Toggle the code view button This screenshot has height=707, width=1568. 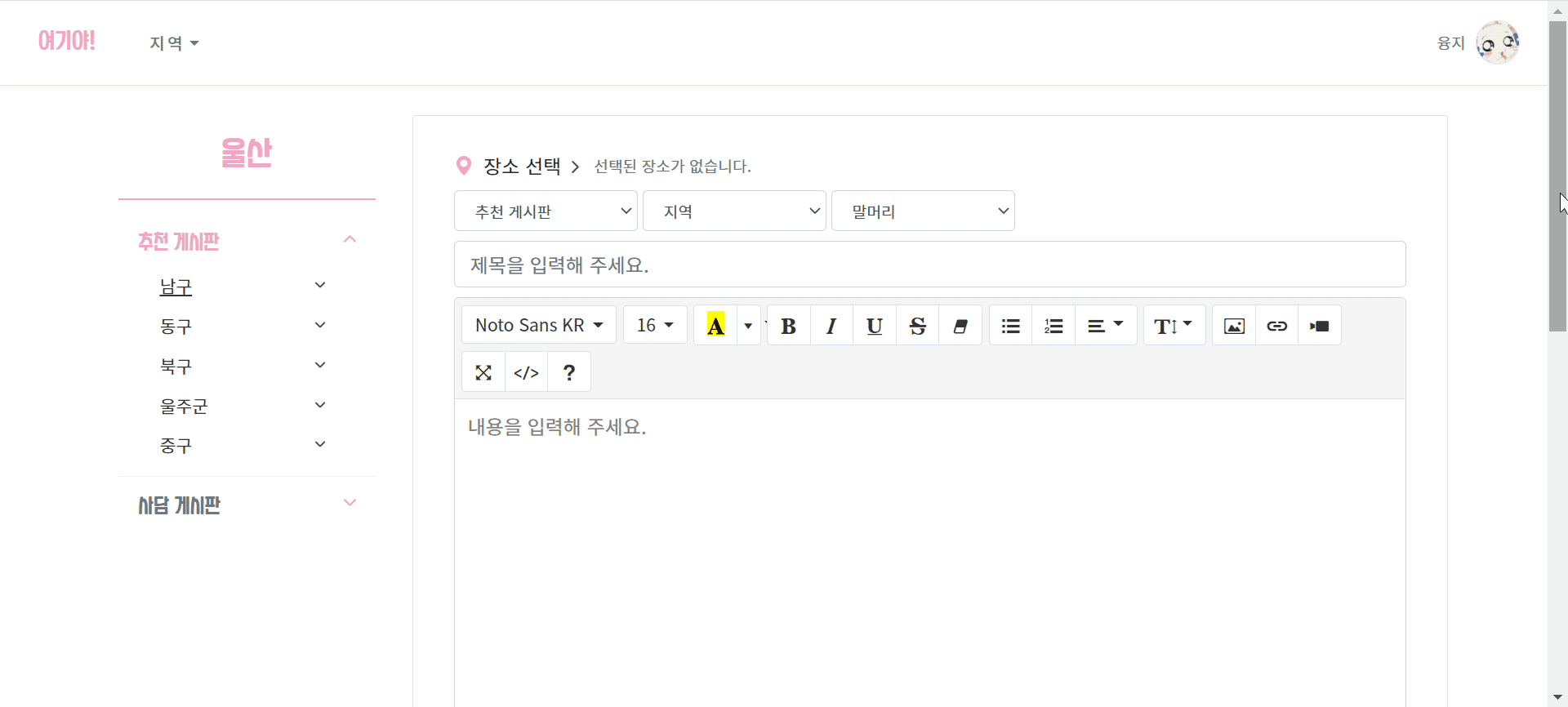(527, 372)
